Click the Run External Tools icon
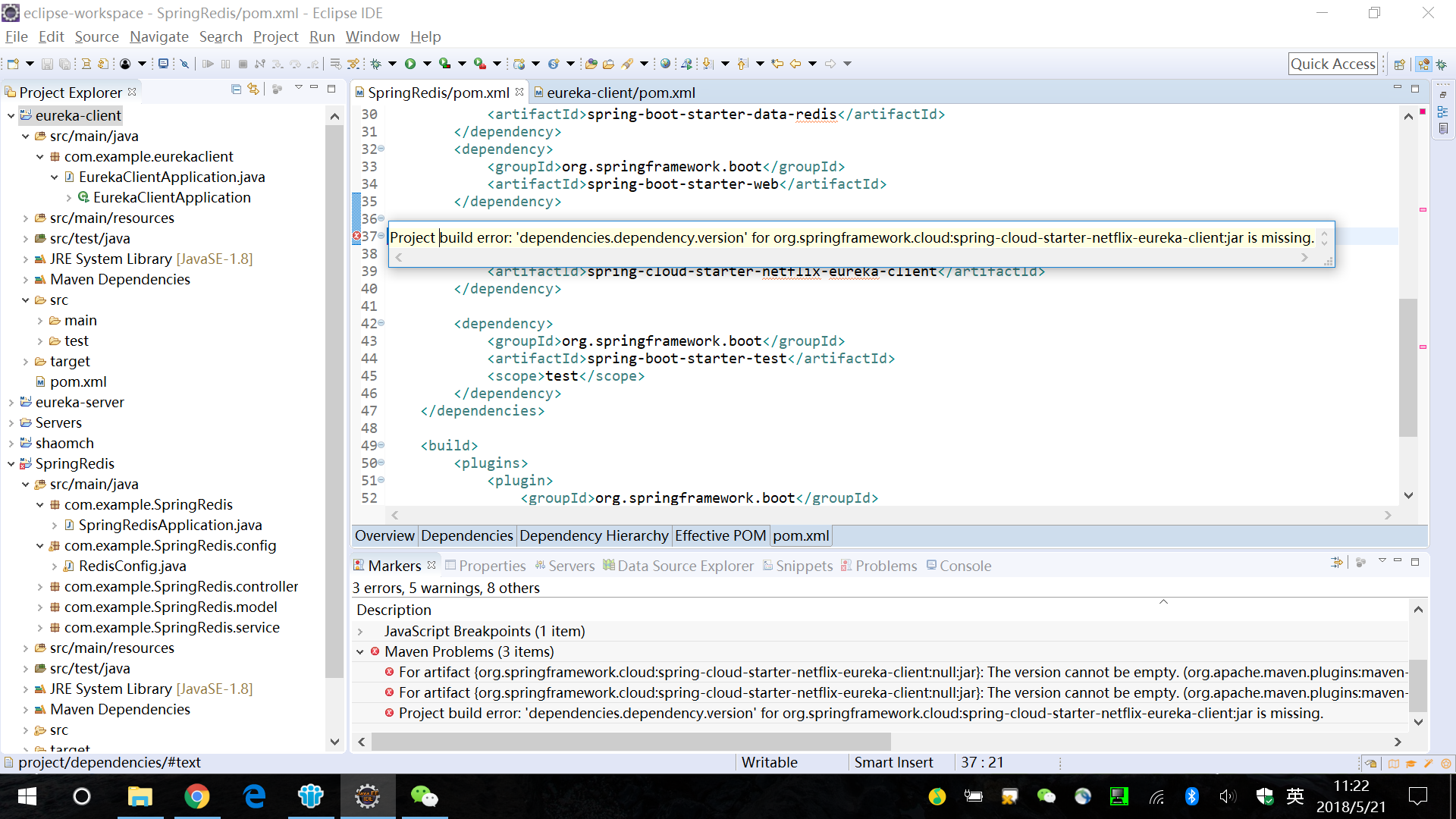 coord(480,64)
